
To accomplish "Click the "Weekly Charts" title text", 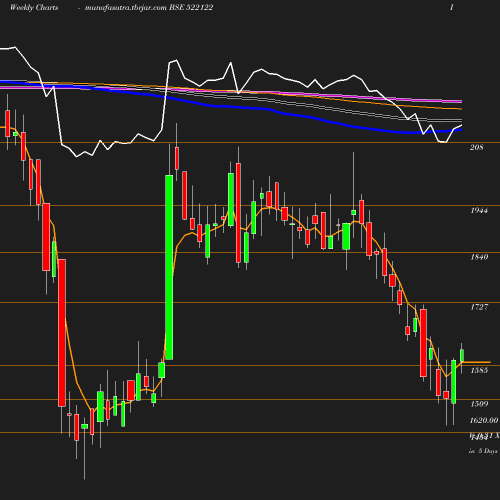I will 34,8.
